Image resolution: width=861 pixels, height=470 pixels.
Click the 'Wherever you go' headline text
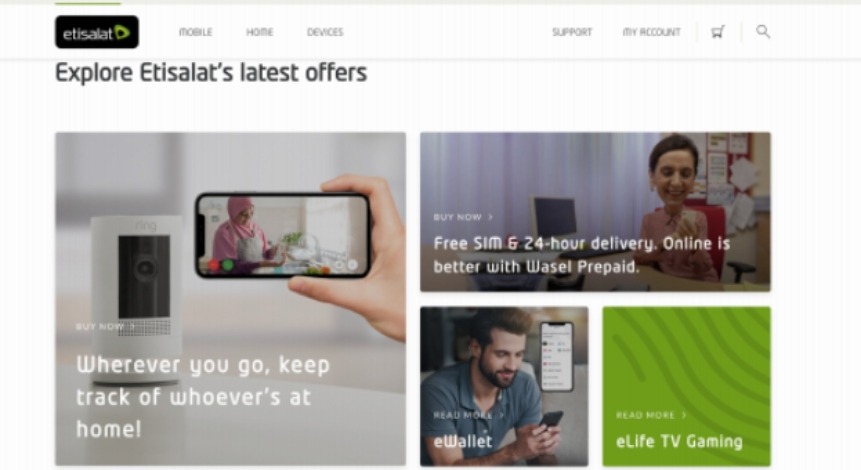point(203,396)
